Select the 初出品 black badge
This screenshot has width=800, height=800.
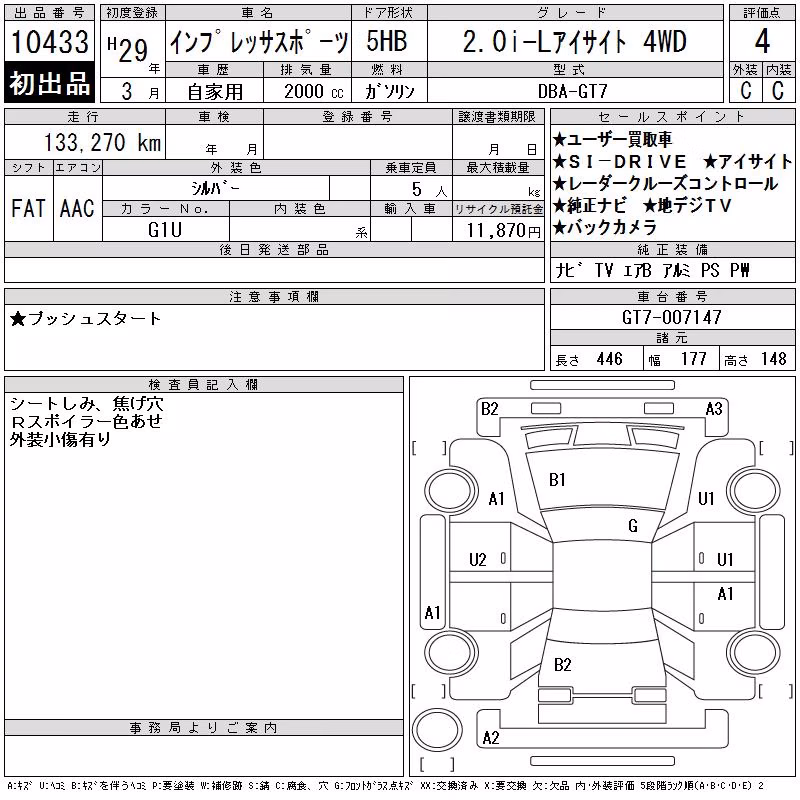[49, 83]
